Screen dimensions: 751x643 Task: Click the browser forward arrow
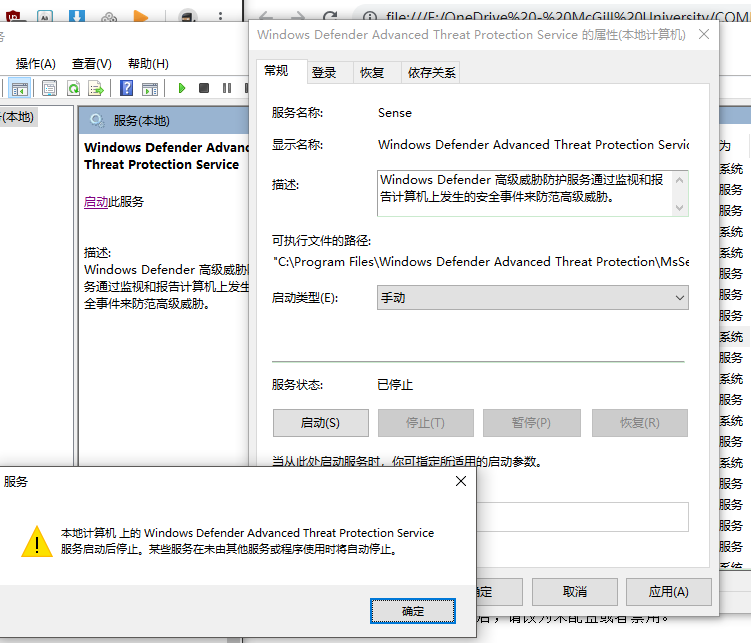point(298,17)
